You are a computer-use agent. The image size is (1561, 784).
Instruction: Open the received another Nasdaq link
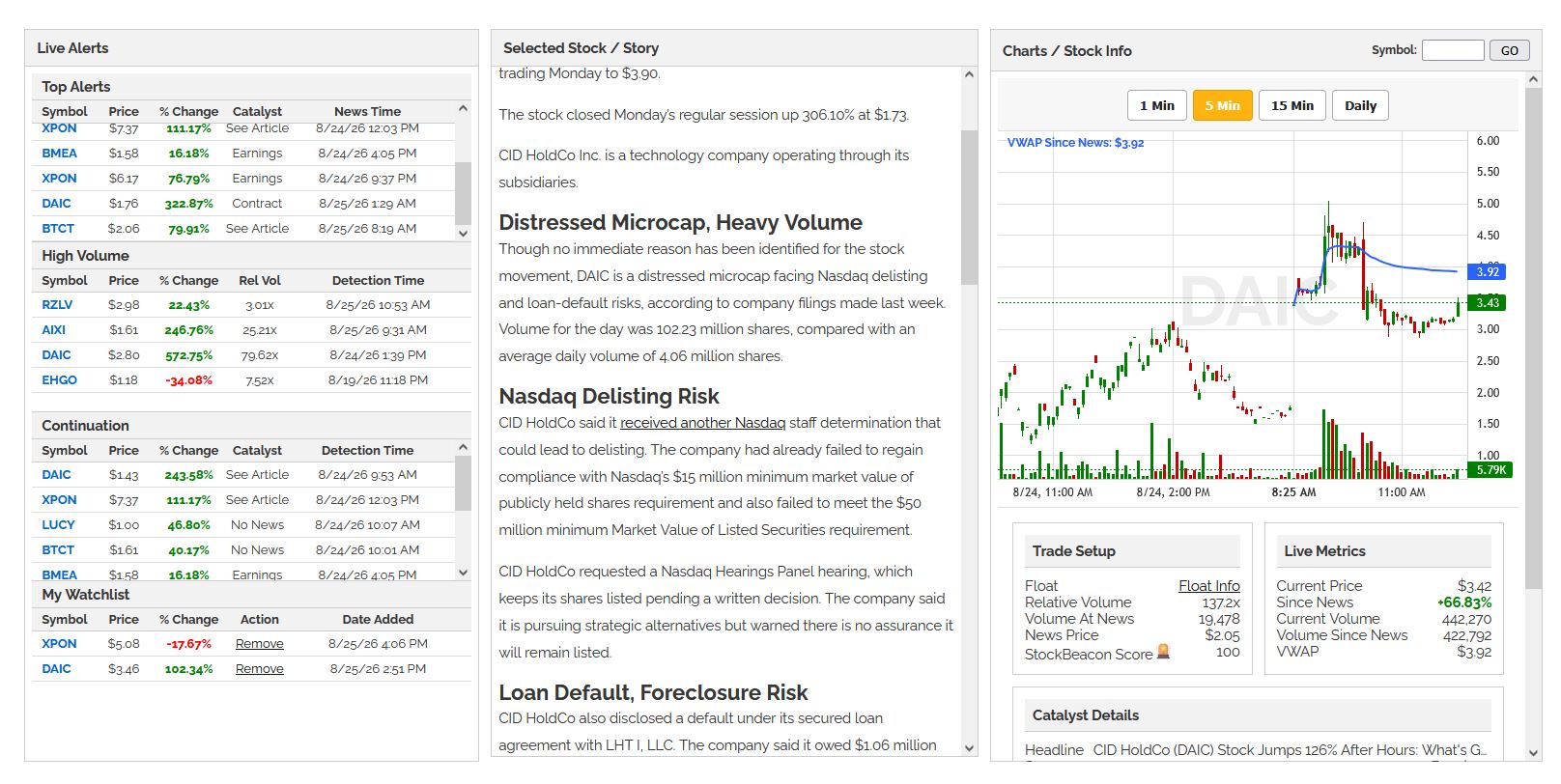(702, 422)
